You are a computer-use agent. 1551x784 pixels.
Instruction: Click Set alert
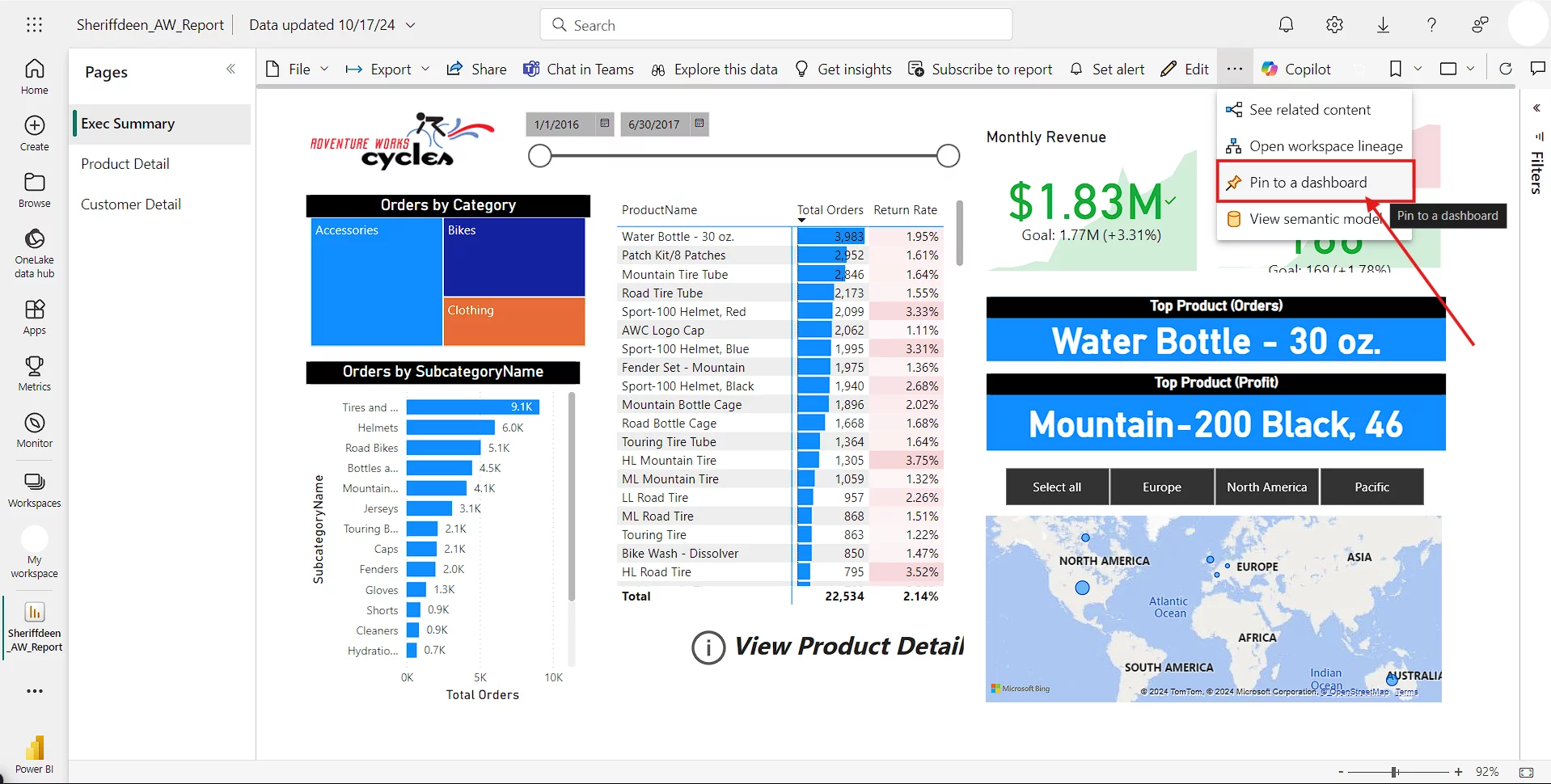point(1107,69)
